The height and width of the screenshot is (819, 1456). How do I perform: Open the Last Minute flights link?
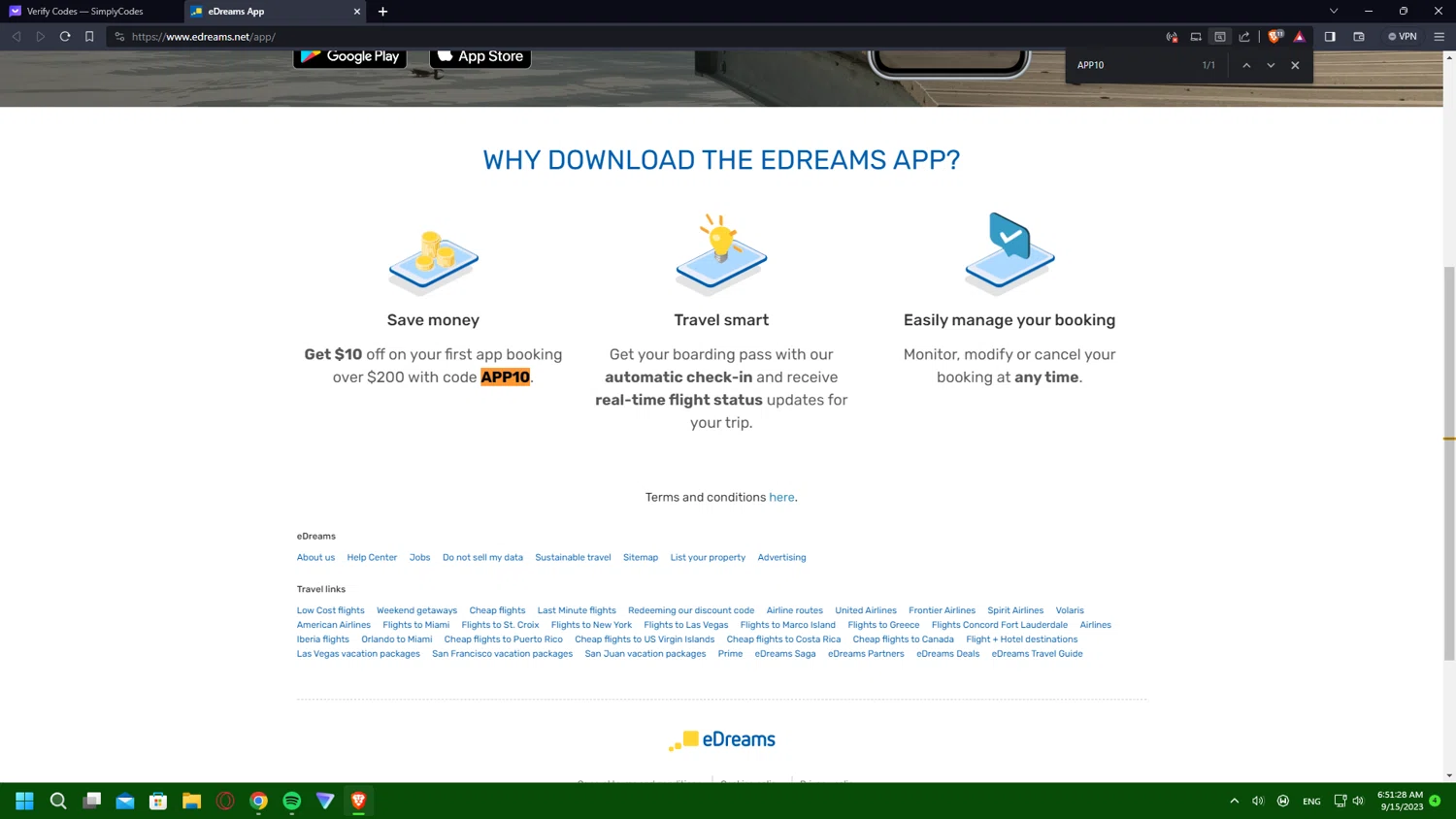pos(577,610)
